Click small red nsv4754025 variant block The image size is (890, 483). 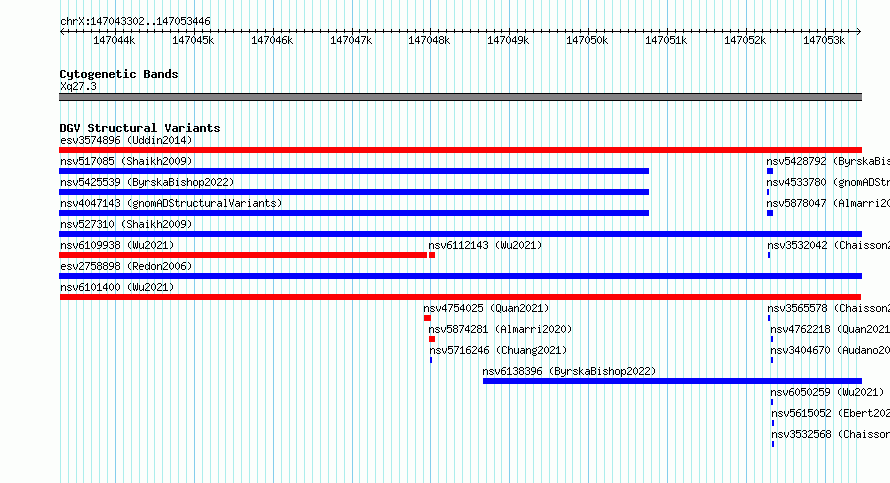427,318
